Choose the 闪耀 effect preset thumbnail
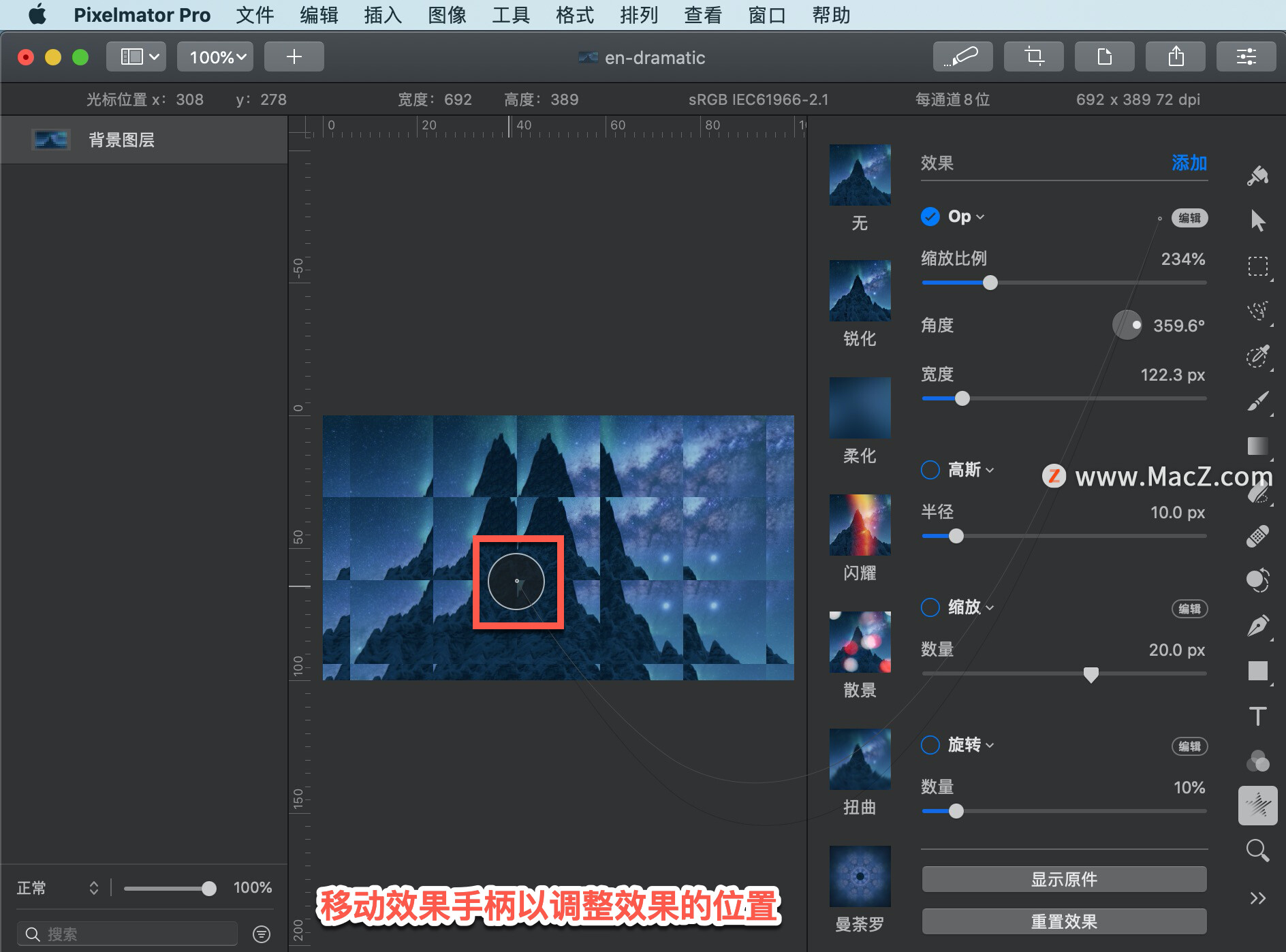The height and width of the screenshot is (952, 1286). click(x=860, y=525)
